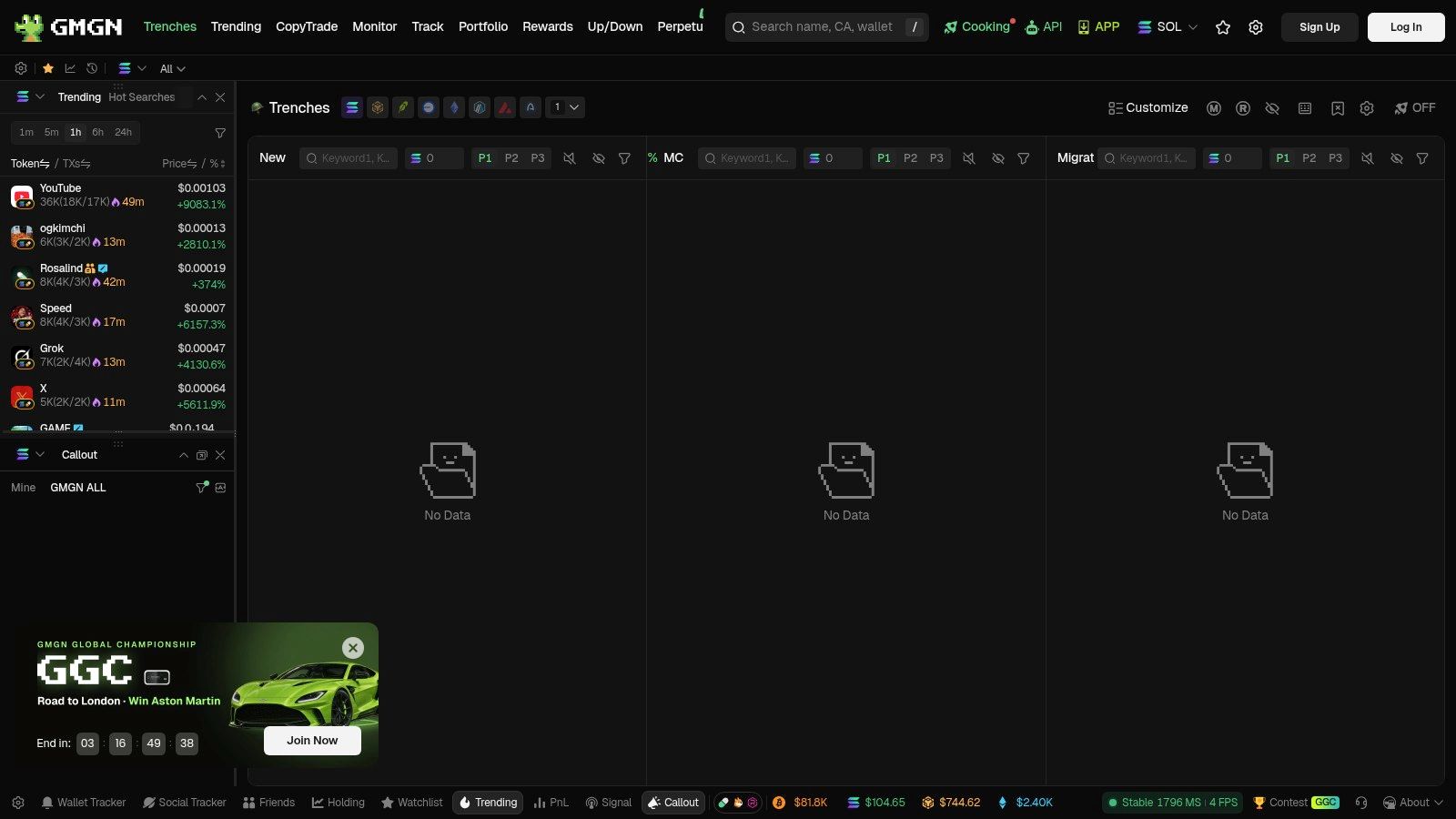The height and width of the screenshot is (819, 1456).
Task: Open the Callout filter icon
Action: [202, 488]
